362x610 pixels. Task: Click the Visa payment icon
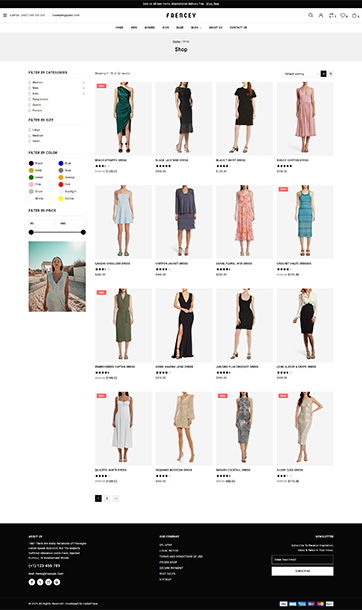pyautogui.click(x=283, y=603)
